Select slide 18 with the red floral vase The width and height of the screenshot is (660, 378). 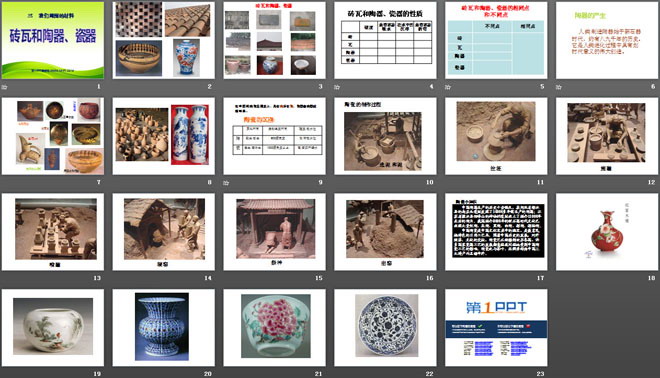pyautogui.click(x=607, y=232)
